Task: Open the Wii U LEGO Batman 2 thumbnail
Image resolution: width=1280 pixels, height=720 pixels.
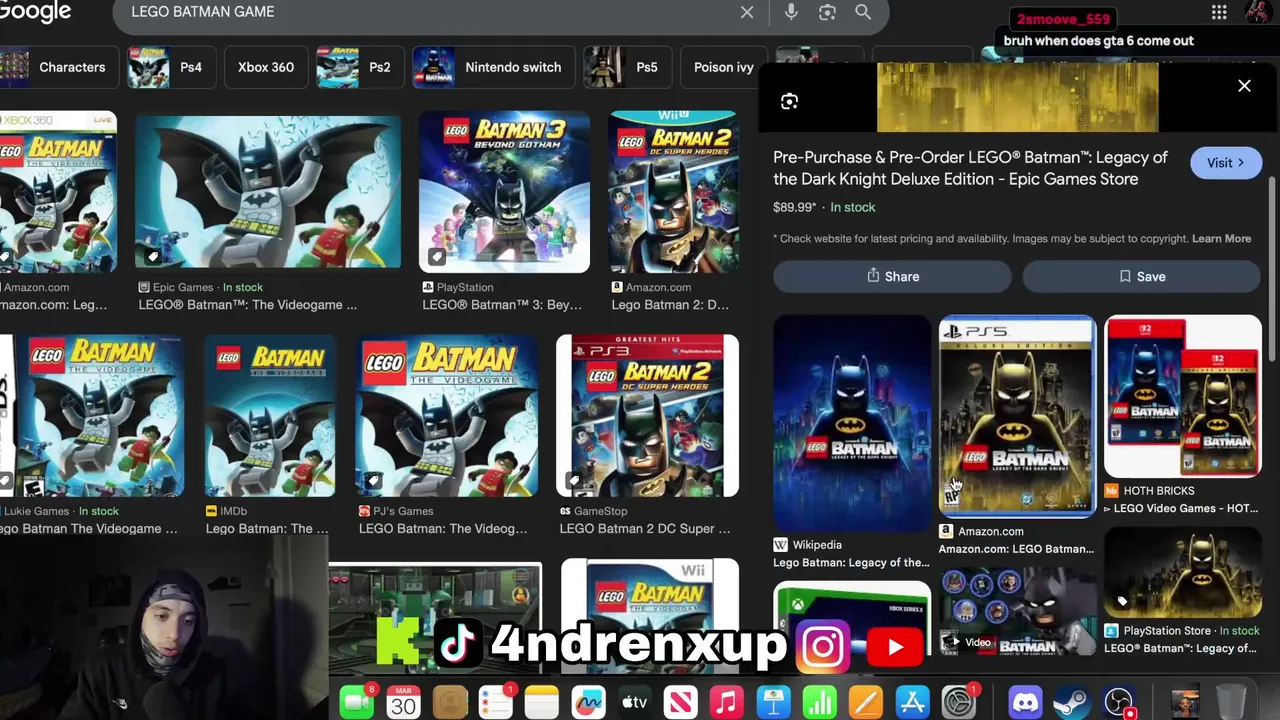Action: (674, 192)
